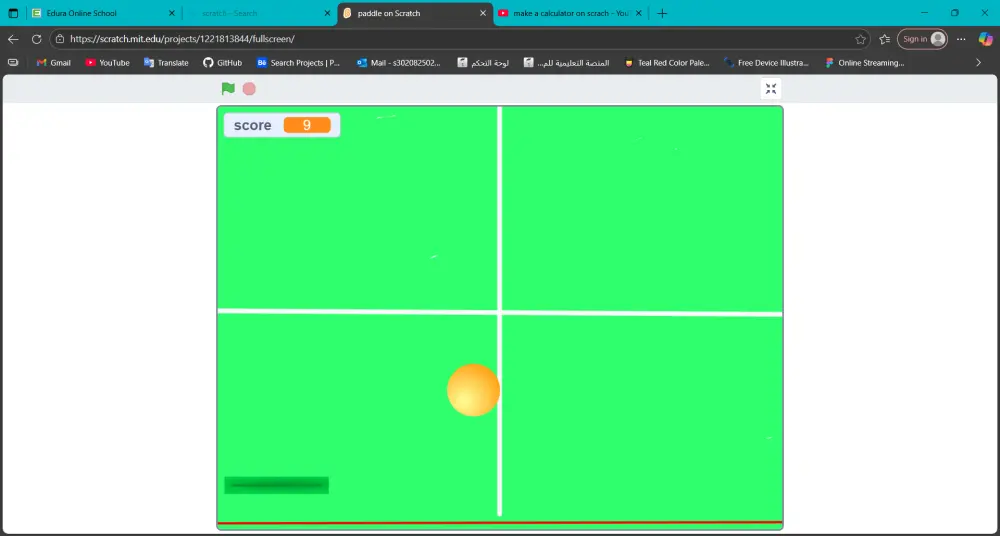Screen dimensions: 1000x536
Task: Expand more bookmarks with the chevron
Action: click(x=978, y=63)
